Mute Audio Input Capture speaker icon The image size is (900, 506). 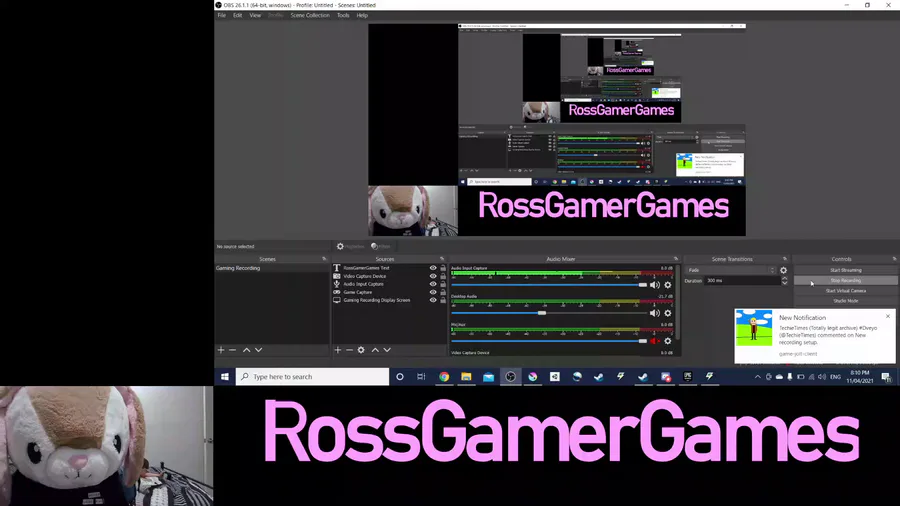point(654,285)
